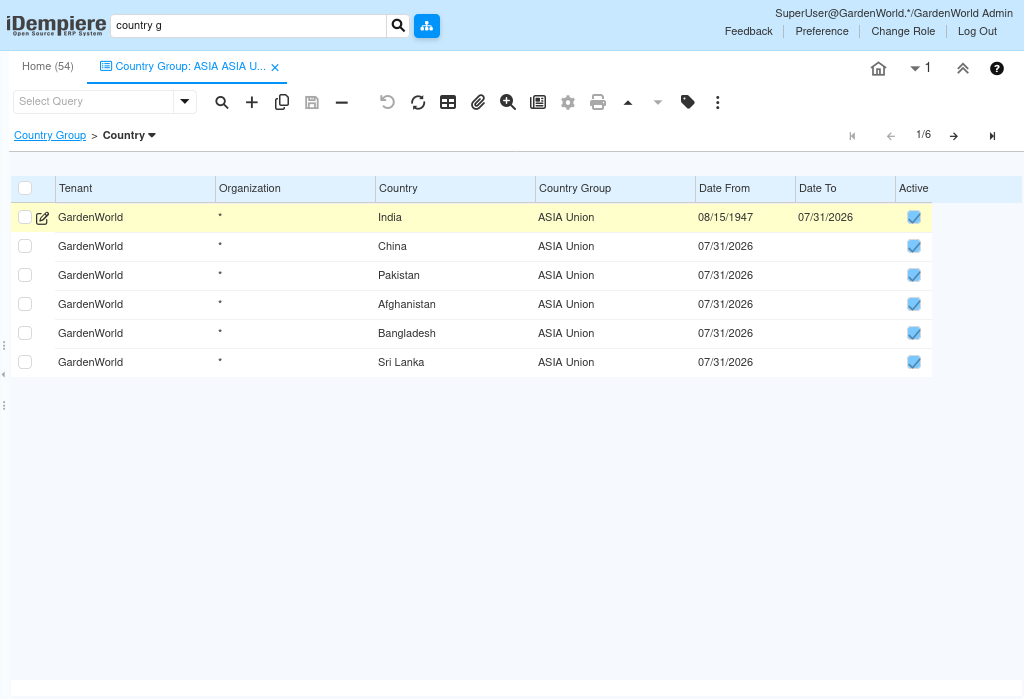
Task: Collapse header with double chevron up
Action: pyautogui.click(x=963, y=69)
